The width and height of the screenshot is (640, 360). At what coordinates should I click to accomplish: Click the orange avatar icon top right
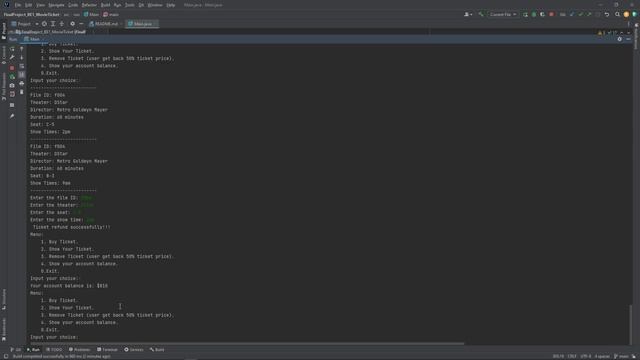[x=626, y=14]
